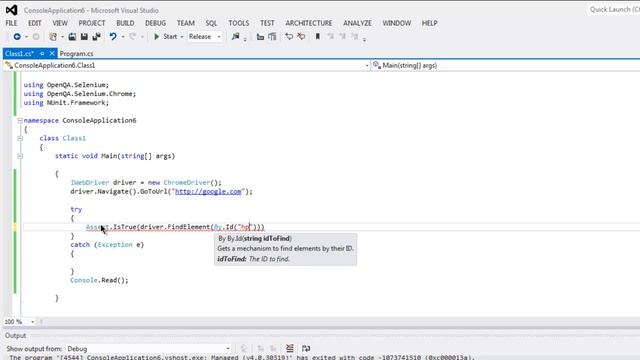Click the Open File toolbar icon
640x360 pixels.
[x=72, y=37]
